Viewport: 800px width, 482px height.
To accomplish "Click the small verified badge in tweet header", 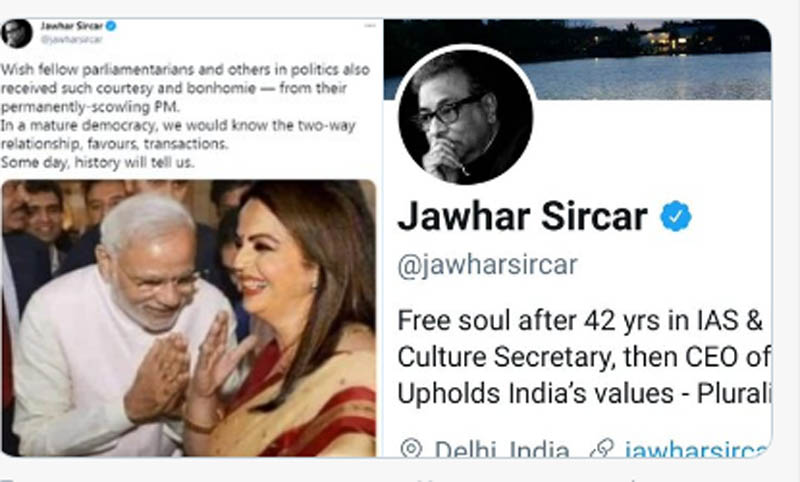I will click(x=111, y=26).
